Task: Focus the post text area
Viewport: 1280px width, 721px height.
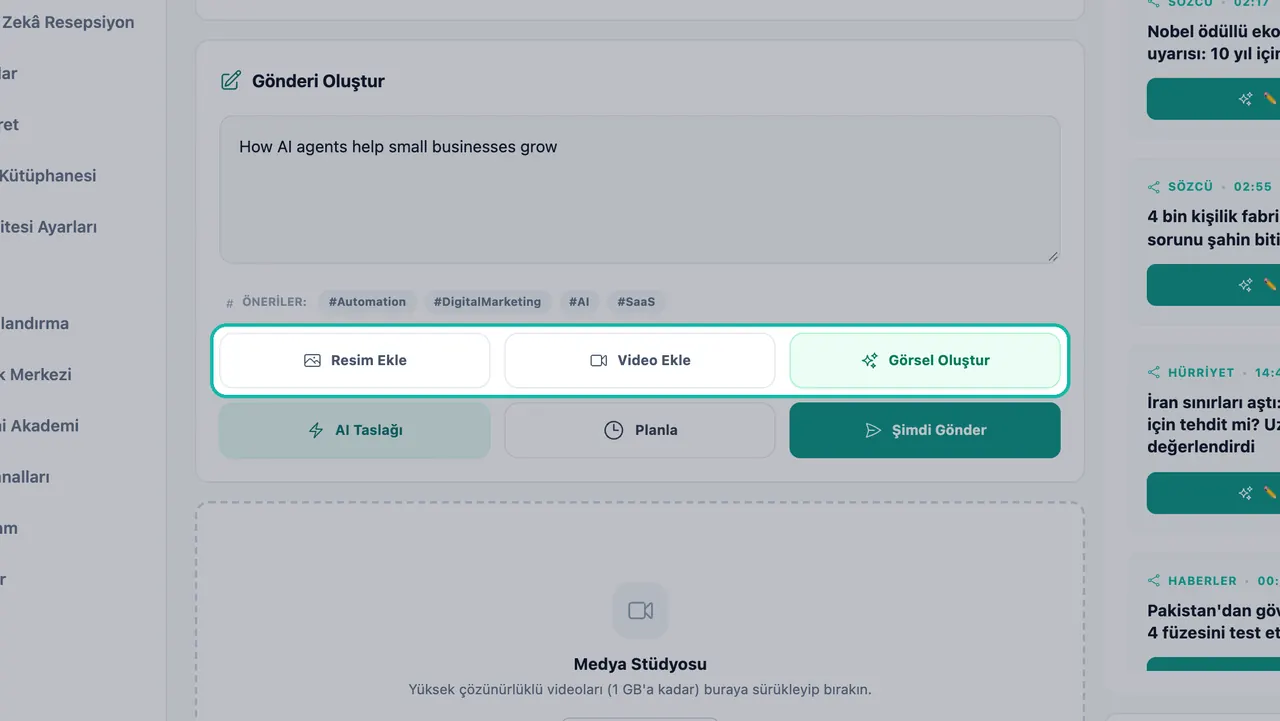Action: [640, 190]
